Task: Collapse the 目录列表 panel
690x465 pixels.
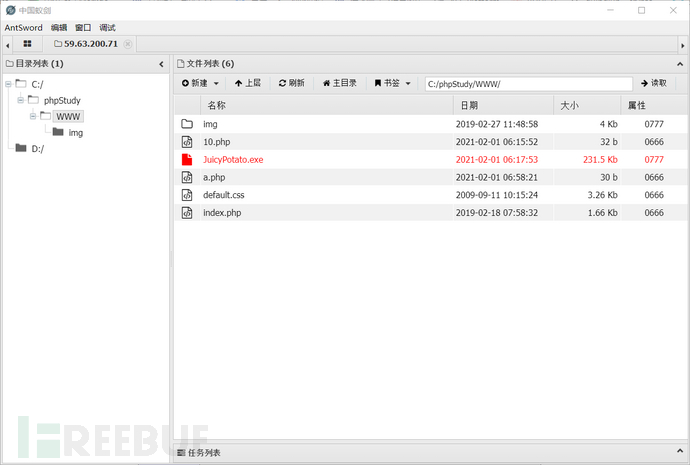Action: click(161, 64)
